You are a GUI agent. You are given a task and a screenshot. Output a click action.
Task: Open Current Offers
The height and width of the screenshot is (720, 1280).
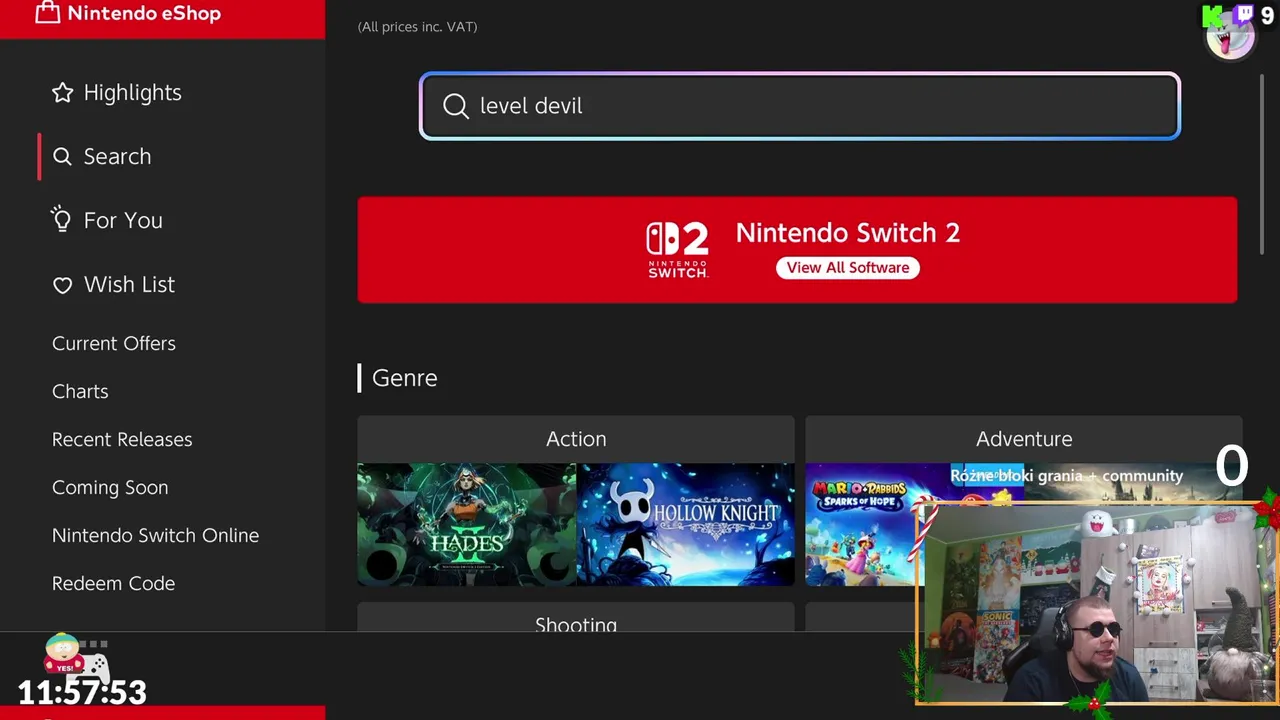(114, 344)
